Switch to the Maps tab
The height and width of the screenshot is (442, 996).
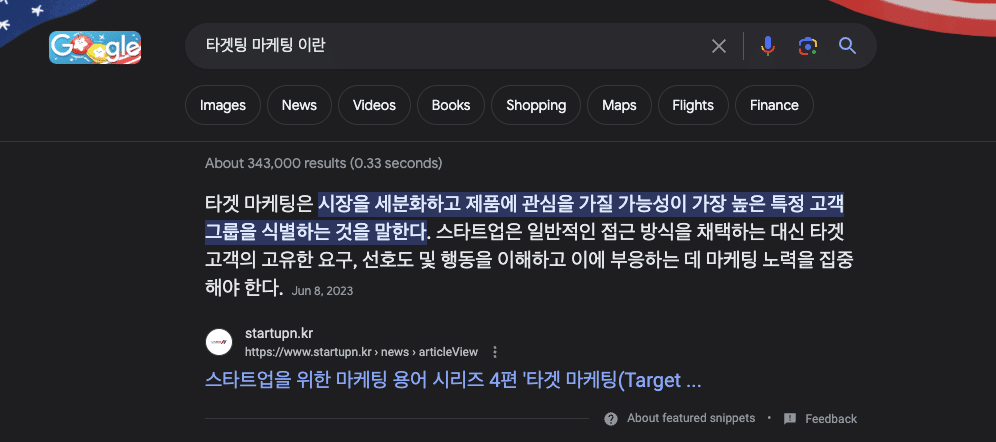[x=619, y=105]
